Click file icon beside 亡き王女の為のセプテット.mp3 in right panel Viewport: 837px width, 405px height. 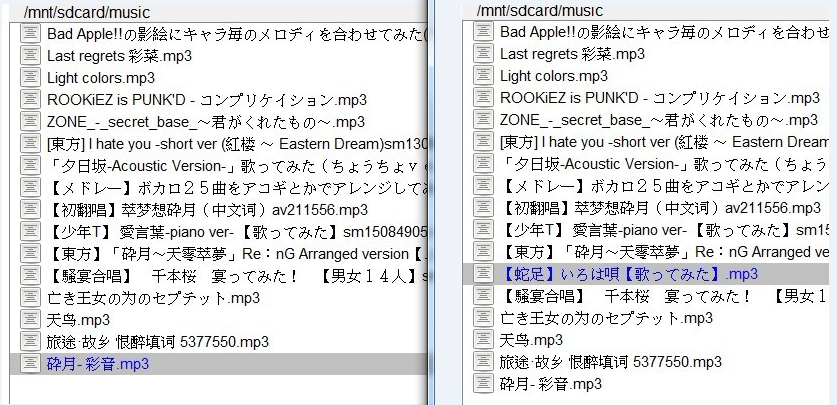tap(483, 318)
